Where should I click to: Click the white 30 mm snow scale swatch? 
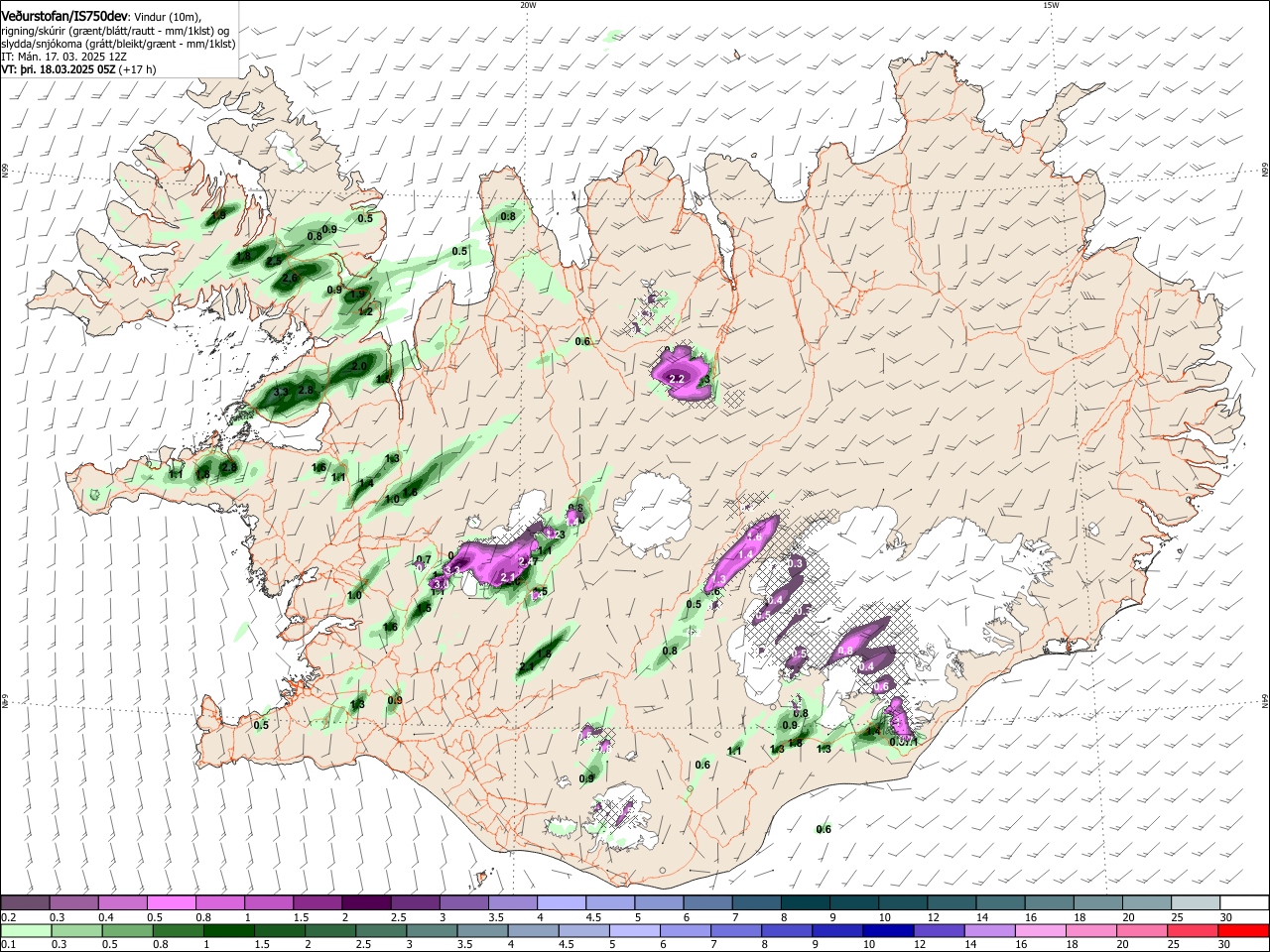click(x=1244, y=903)
